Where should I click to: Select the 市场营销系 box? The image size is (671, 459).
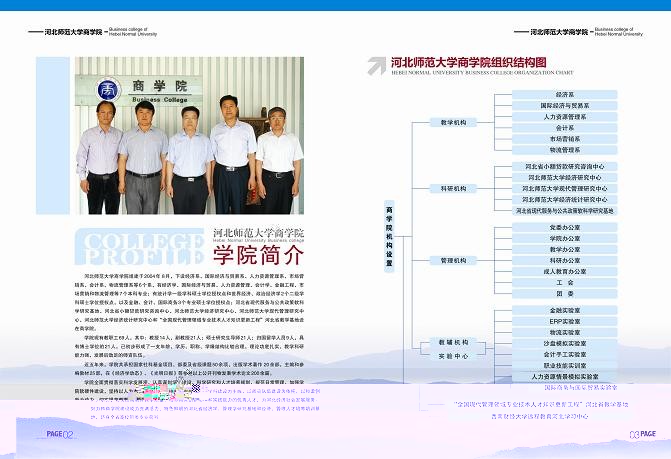point(564,139)
